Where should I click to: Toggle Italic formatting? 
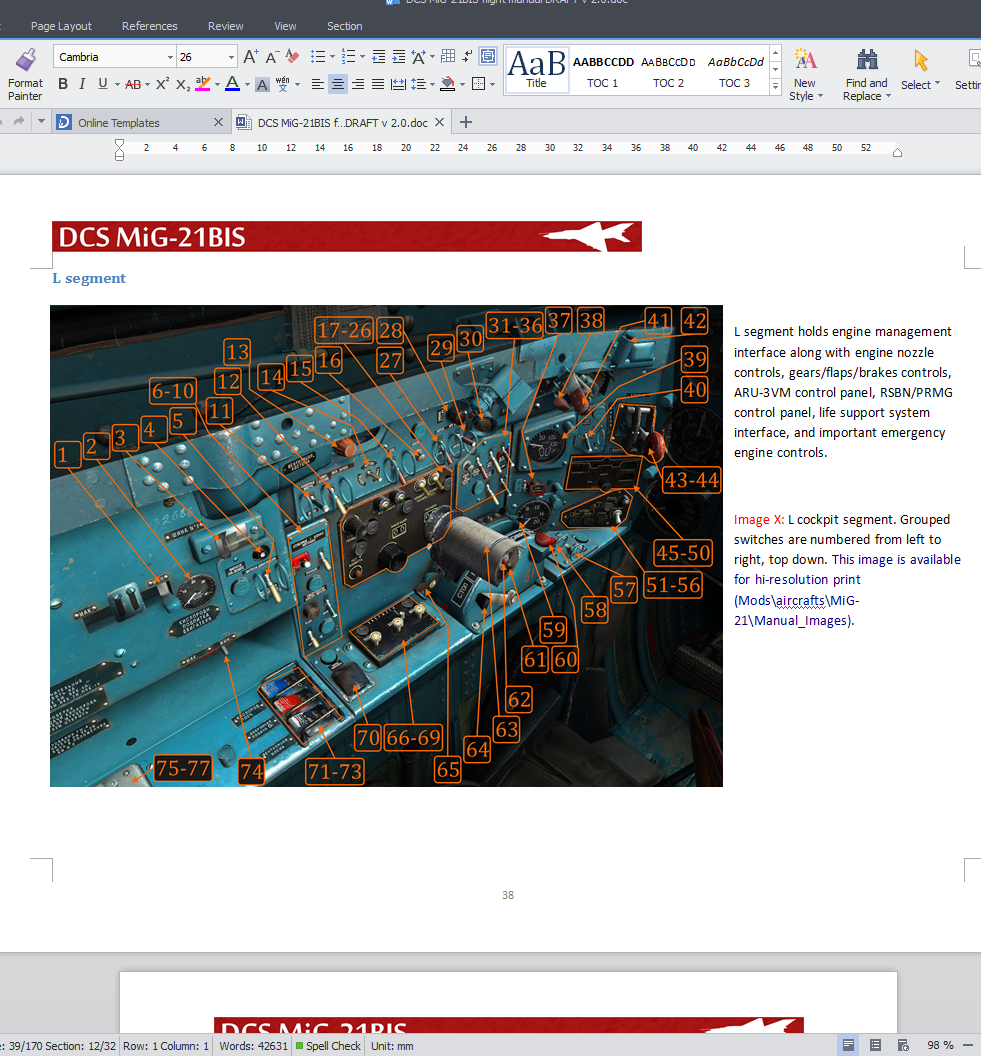(x=82, y=84)
